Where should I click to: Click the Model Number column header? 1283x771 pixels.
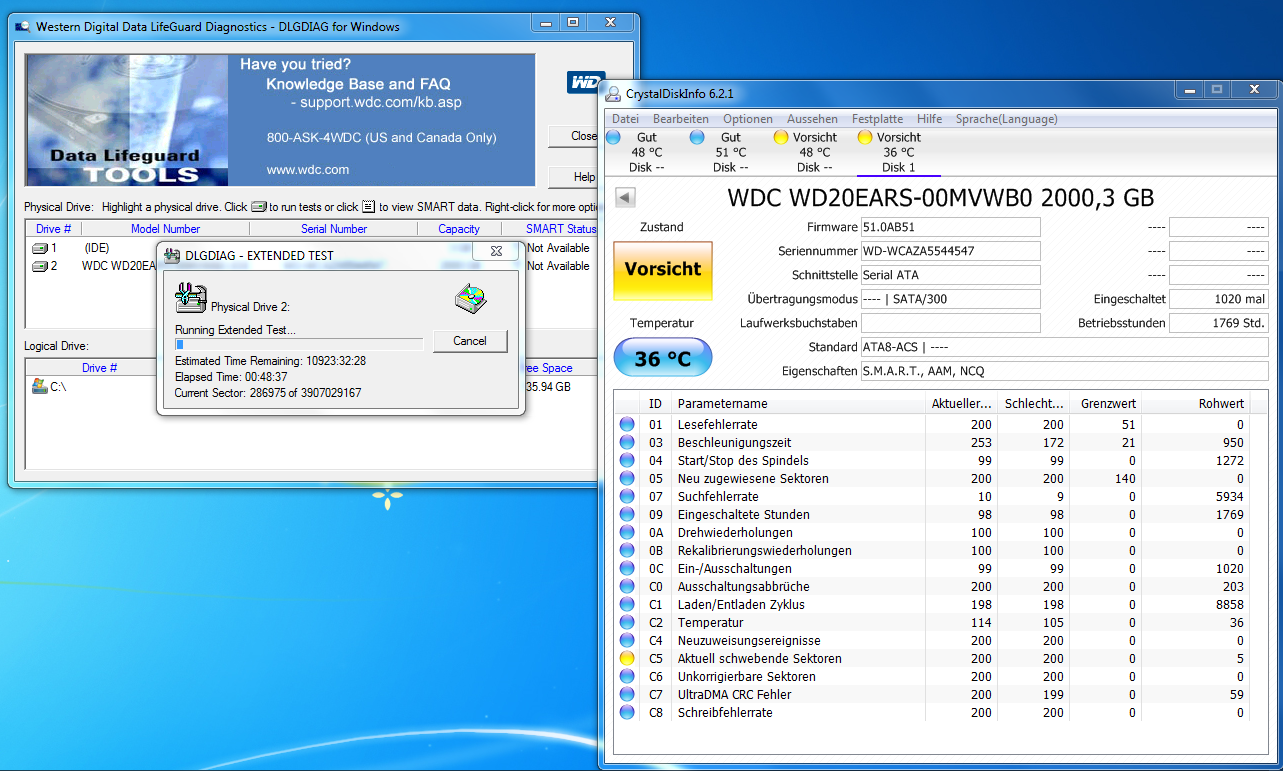pyautogui.click(x=165, y=229)
